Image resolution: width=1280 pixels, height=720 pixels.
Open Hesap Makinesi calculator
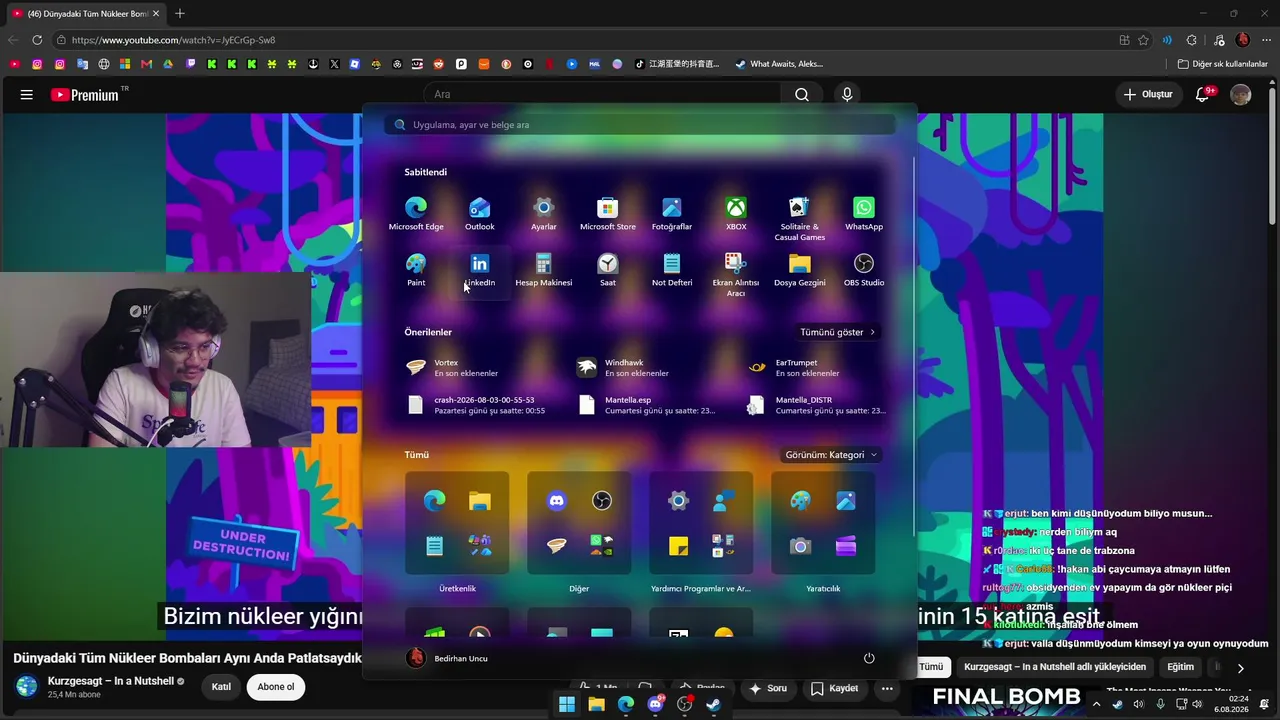544,269
